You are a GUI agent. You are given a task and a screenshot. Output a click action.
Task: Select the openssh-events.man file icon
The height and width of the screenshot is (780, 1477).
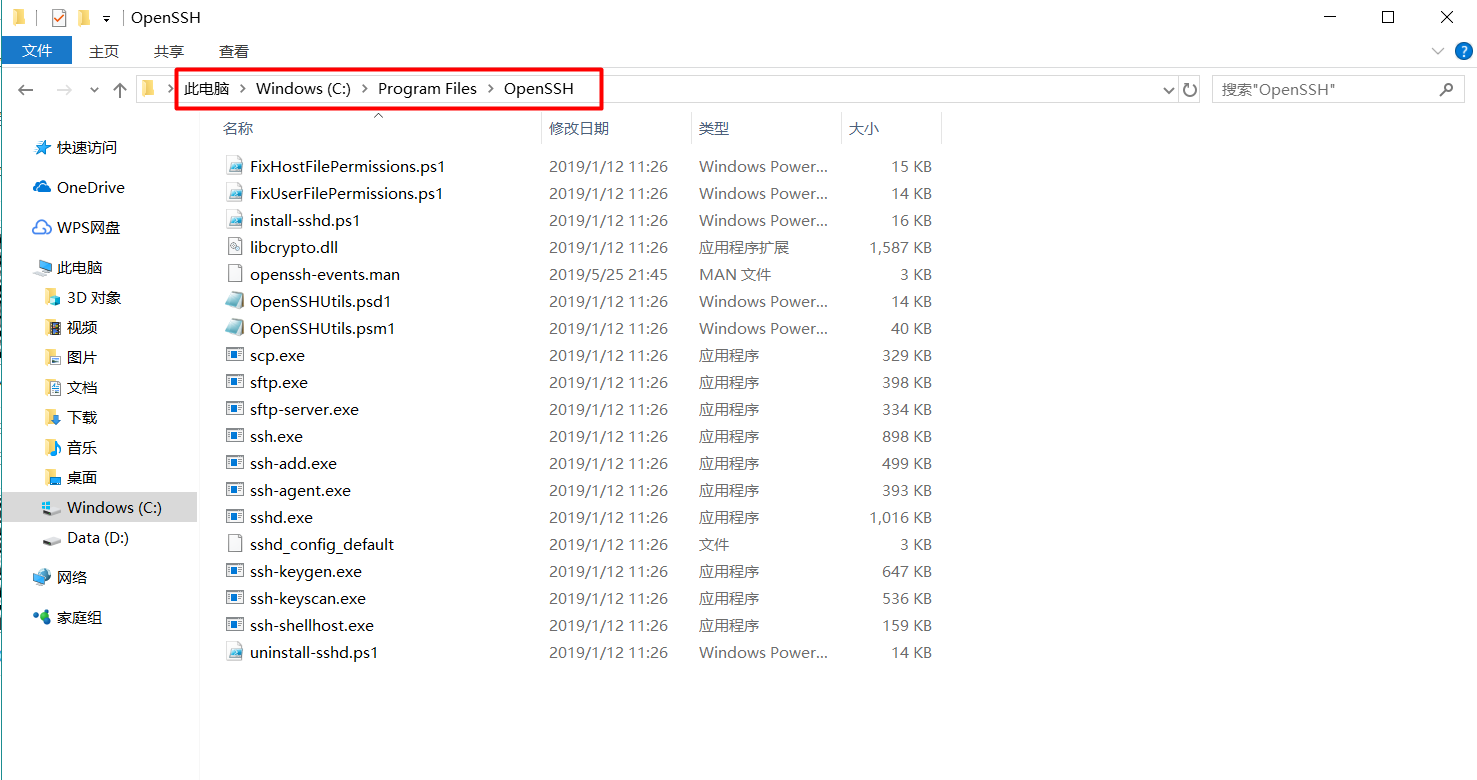click(x=235, y=274)
